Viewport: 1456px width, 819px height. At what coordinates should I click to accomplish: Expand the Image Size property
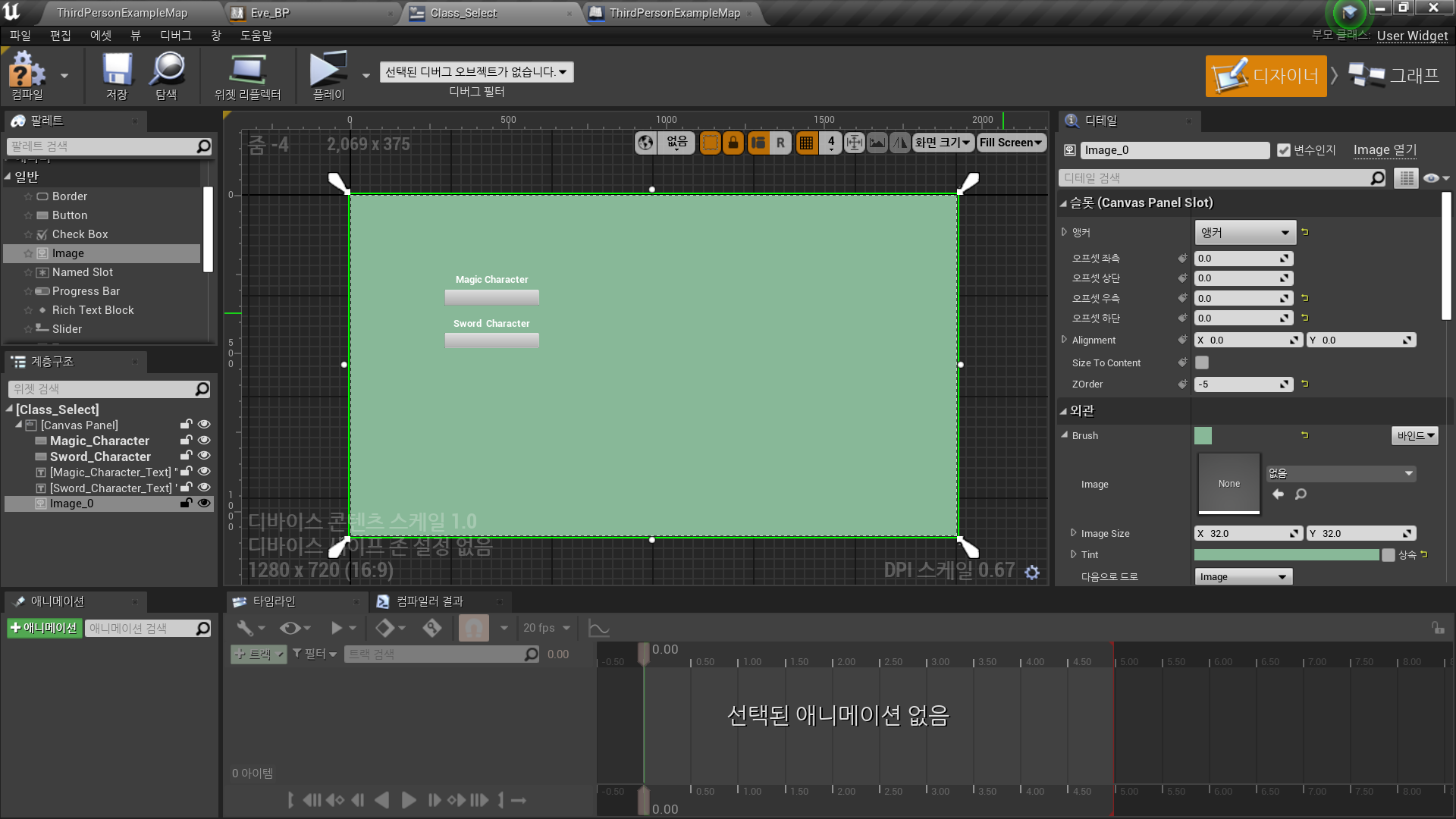[1074, 533]
